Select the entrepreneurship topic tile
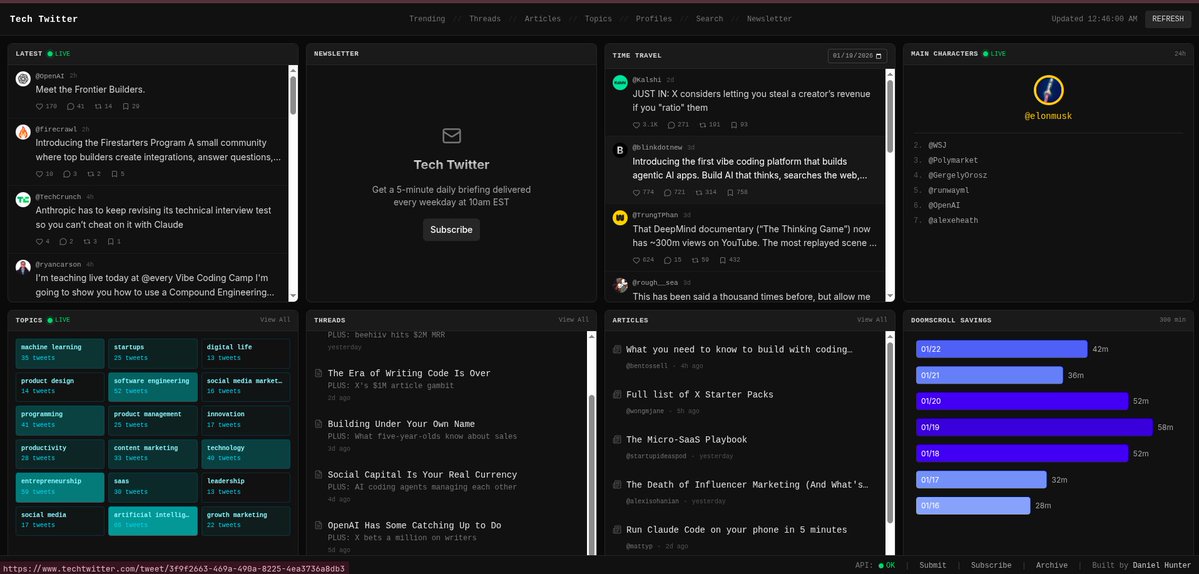This screenshot has height=574, width=1199. [x=60, y=487]
